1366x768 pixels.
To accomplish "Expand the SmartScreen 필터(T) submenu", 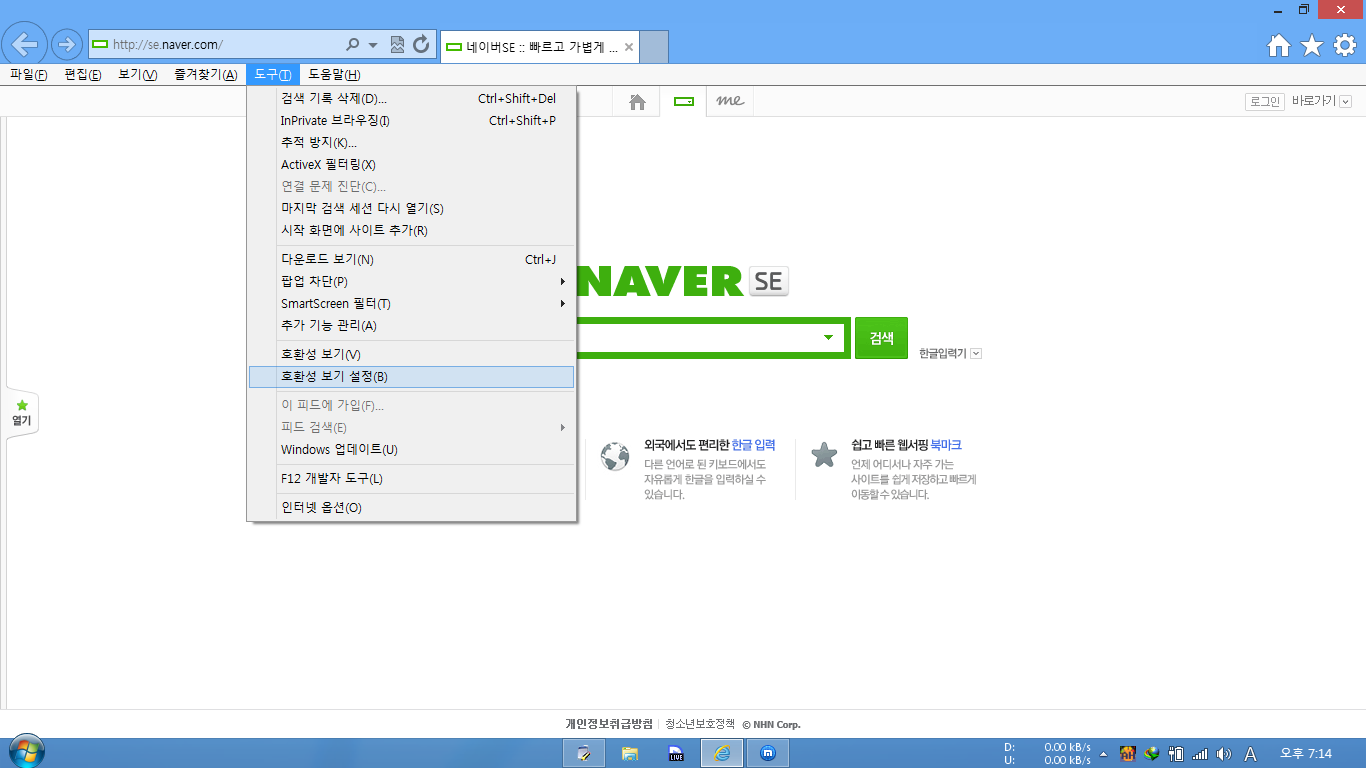I will [x=412, y=303].
